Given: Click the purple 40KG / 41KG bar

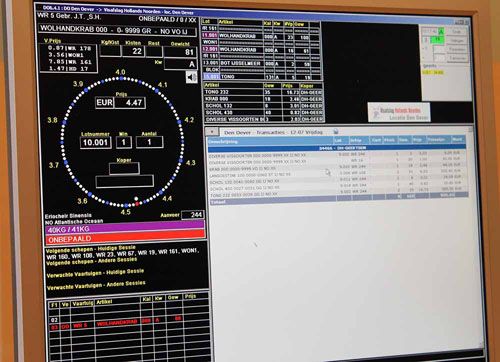Looking at the screenshot, I should [x=125, y=229].
